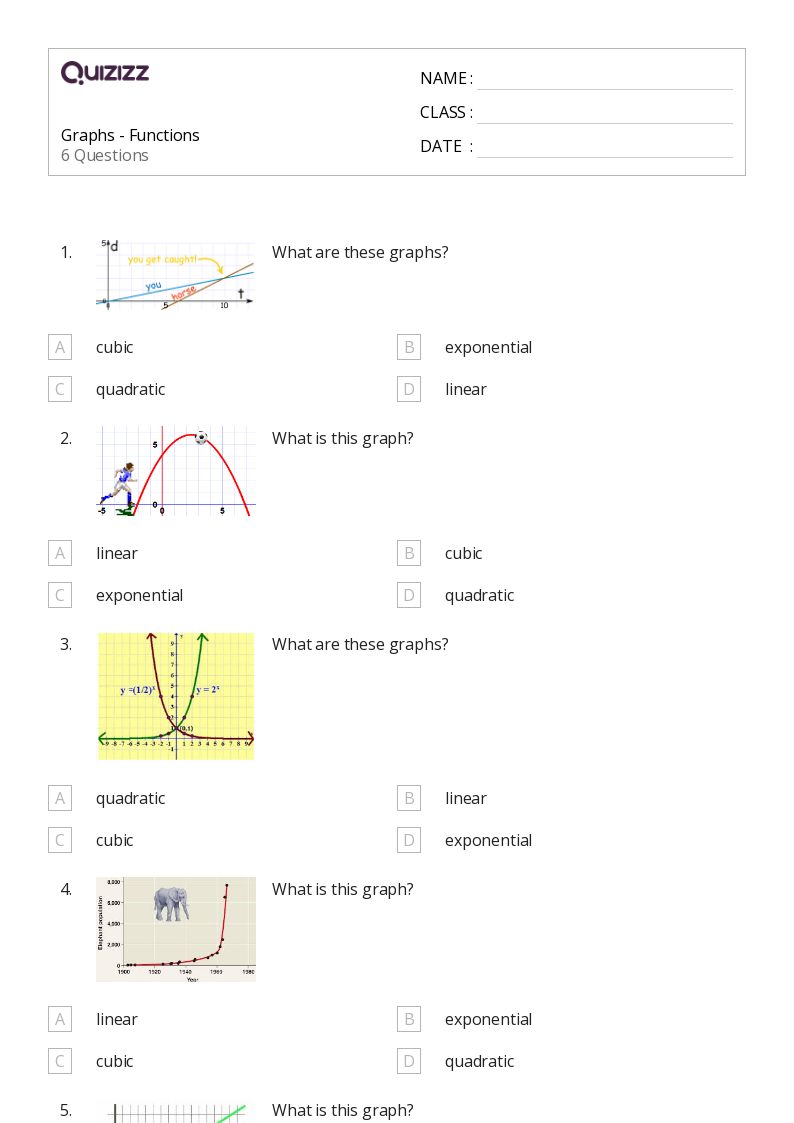Viewport: 794px width, 1123px height.
Task: Open the horse race line graph image
Action: 176,274
